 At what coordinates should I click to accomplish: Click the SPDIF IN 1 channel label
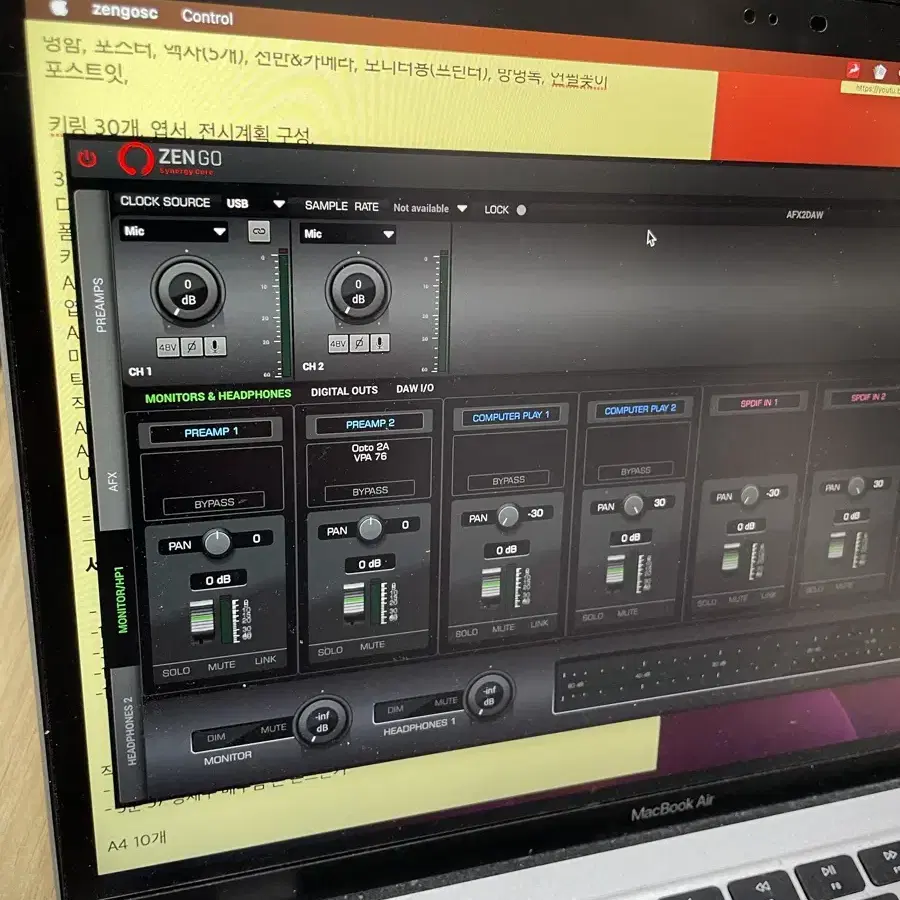tap(758, 403)
